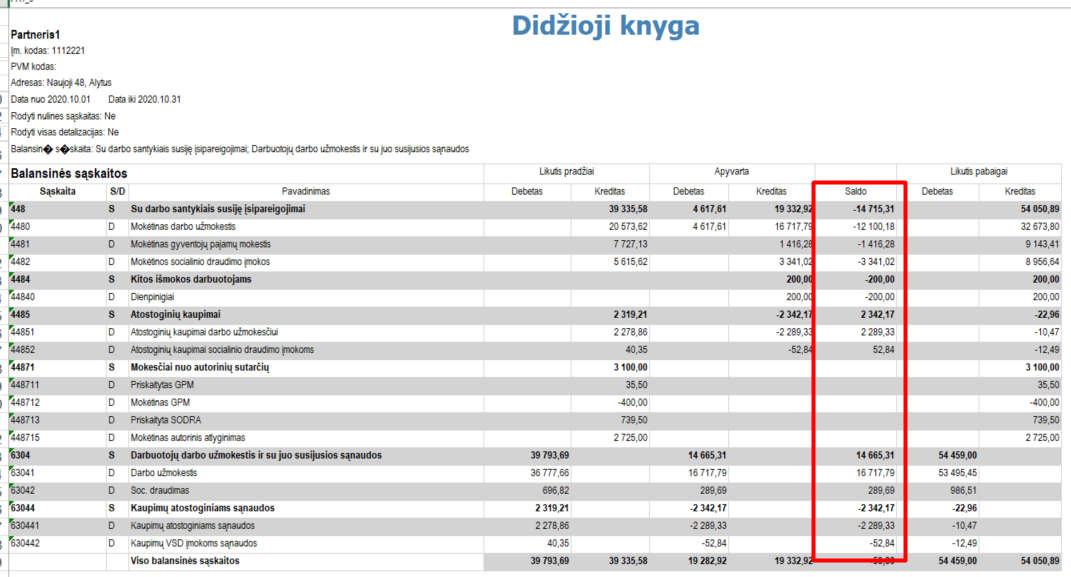Select the Priskaityta SODRA cell

pos(165,420)
